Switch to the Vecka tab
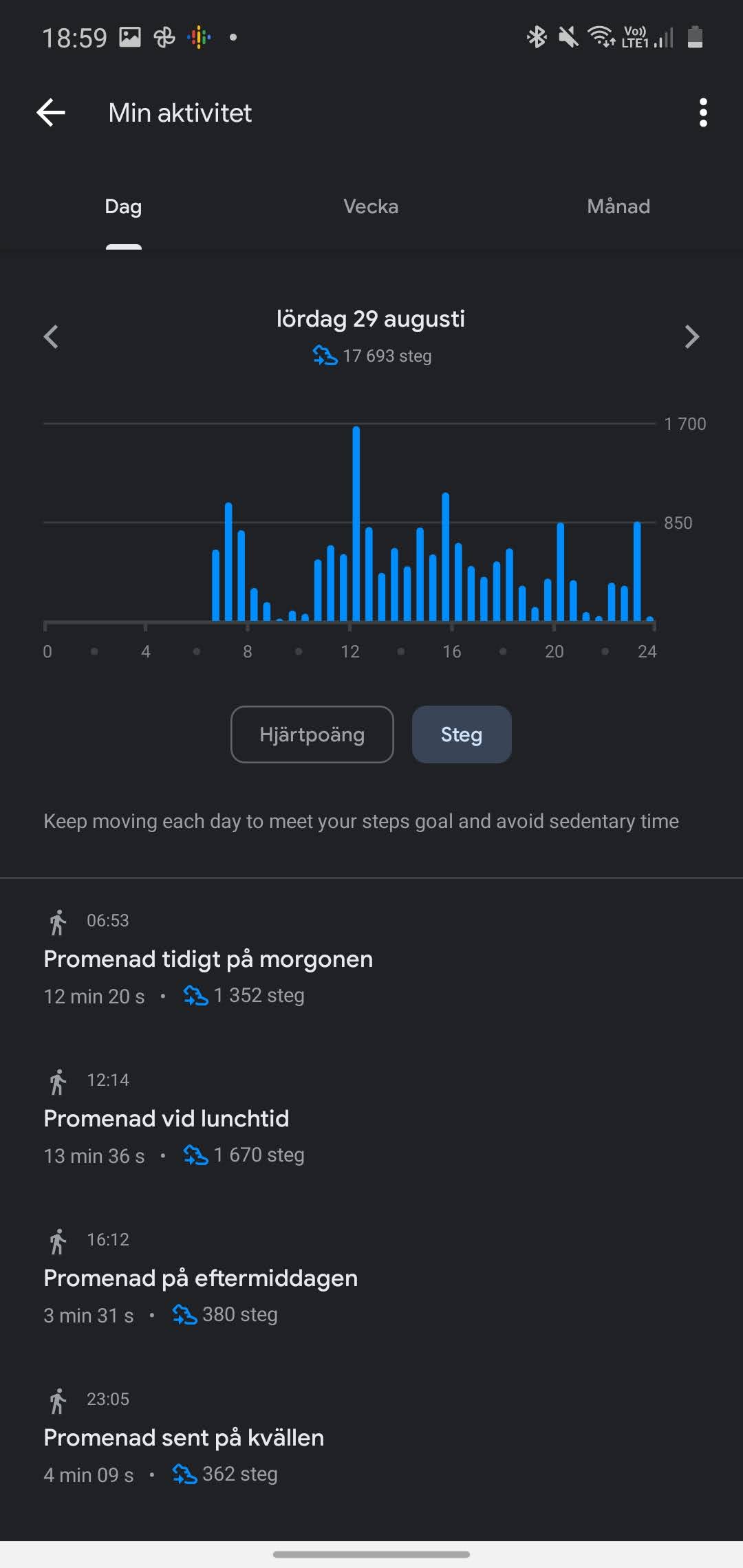This screenshot has height=1568, width=743. pyautogui.click(x=371, y=206)
